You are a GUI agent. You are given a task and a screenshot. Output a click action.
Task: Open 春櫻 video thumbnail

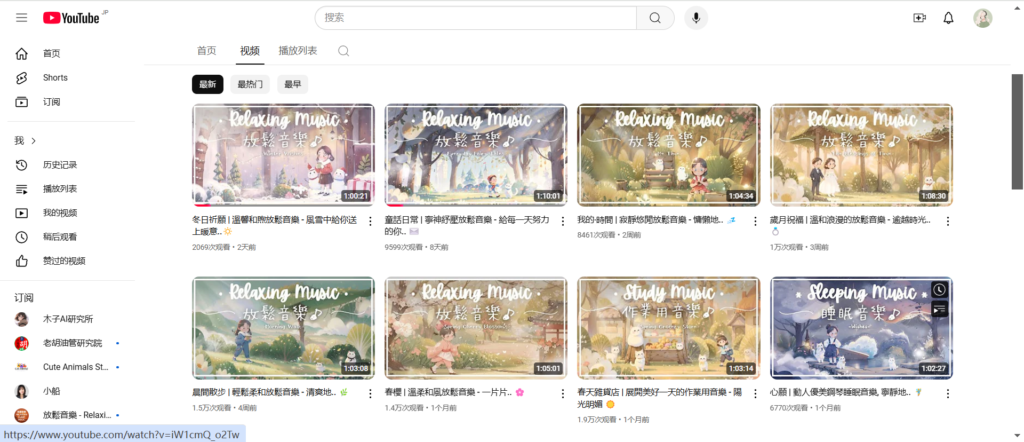tap(476, 328)
